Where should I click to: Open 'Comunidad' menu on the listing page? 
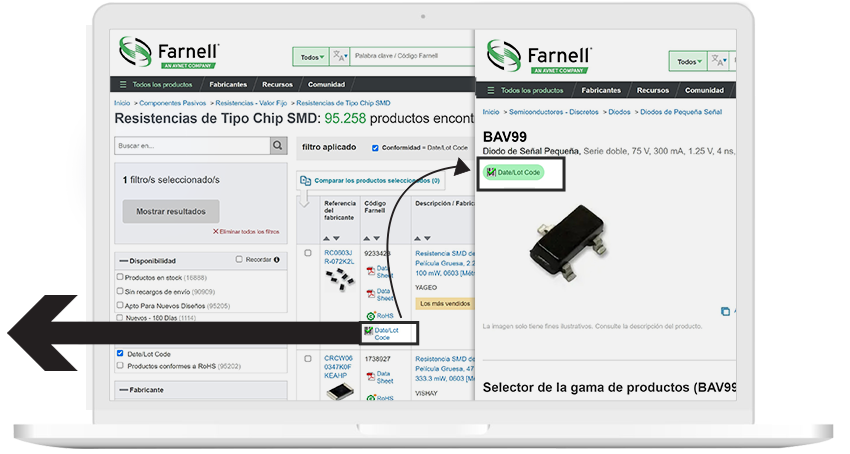point(326,85)
